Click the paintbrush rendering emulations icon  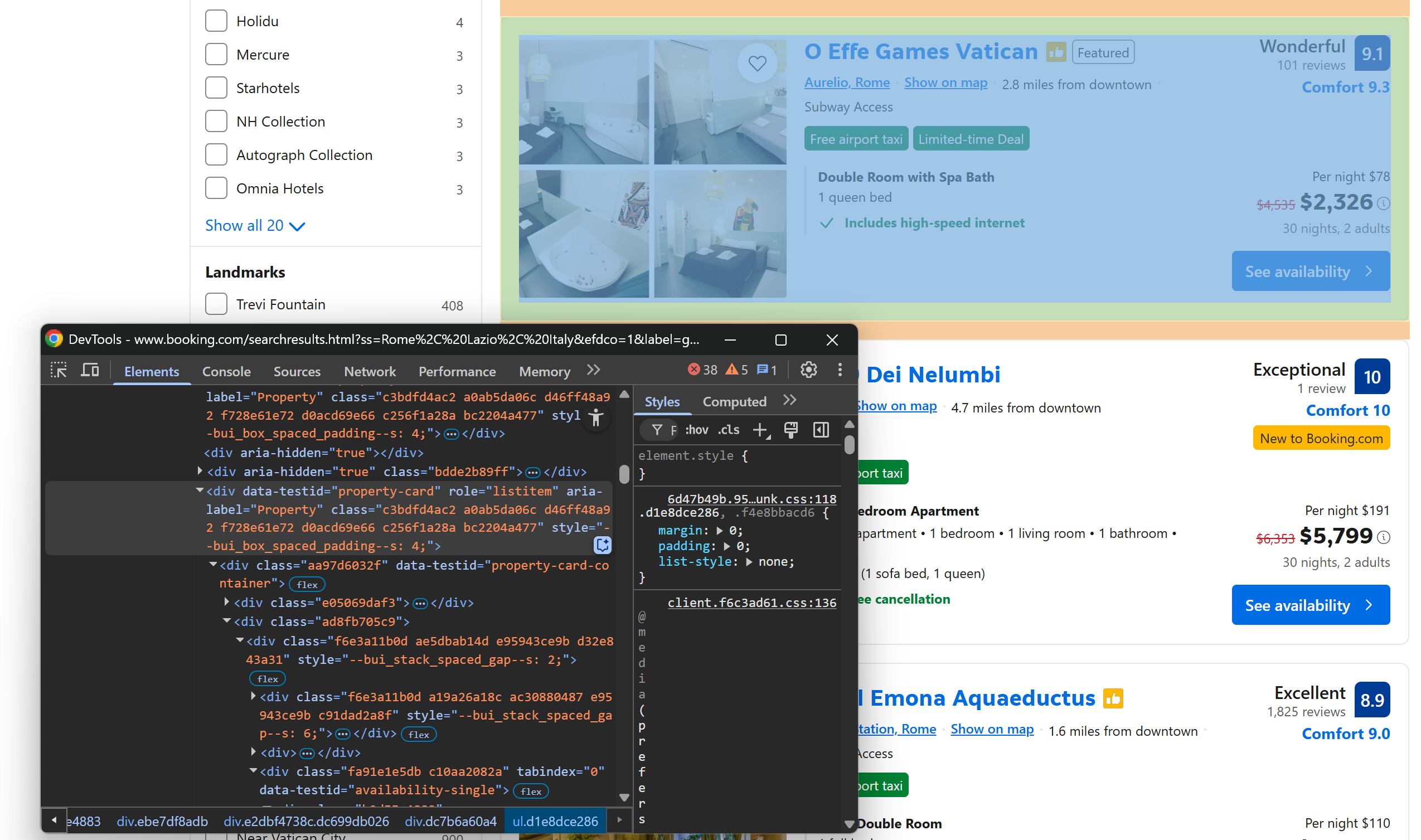click(x=790, y=430)
